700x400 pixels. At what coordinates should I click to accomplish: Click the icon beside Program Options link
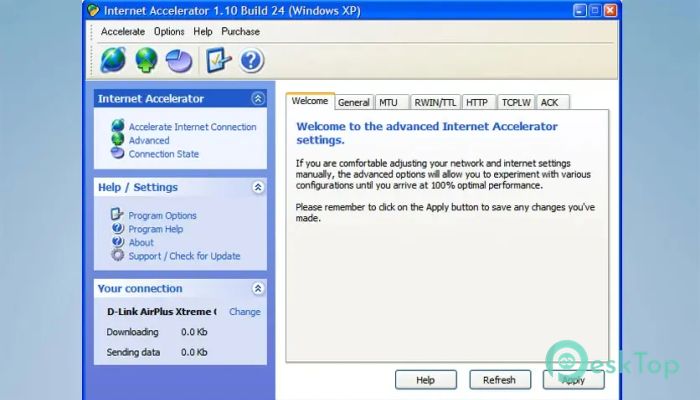click(x=117, y=214)
